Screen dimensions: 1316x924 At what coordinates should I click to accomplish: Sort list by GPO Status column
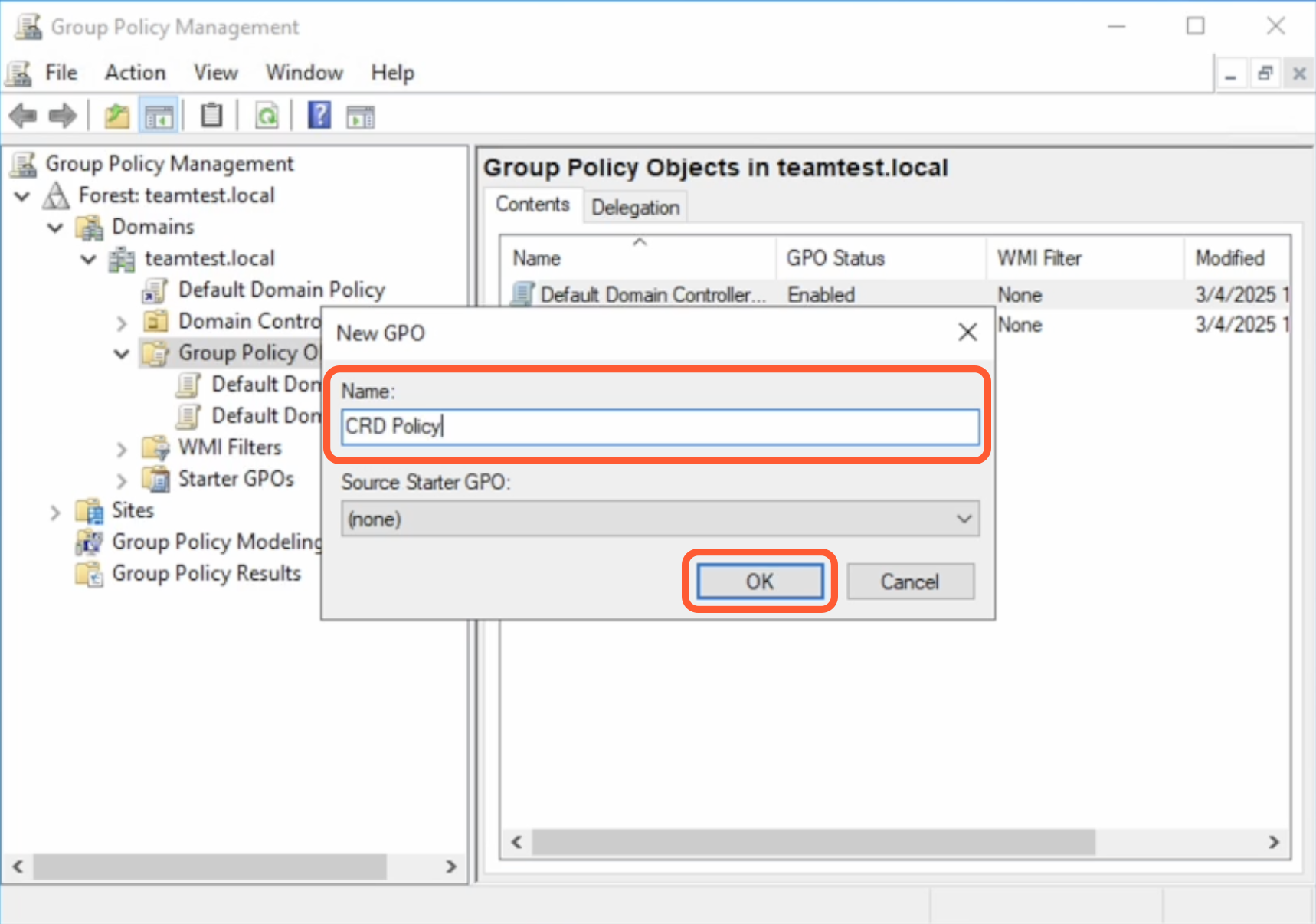[835, 258]
